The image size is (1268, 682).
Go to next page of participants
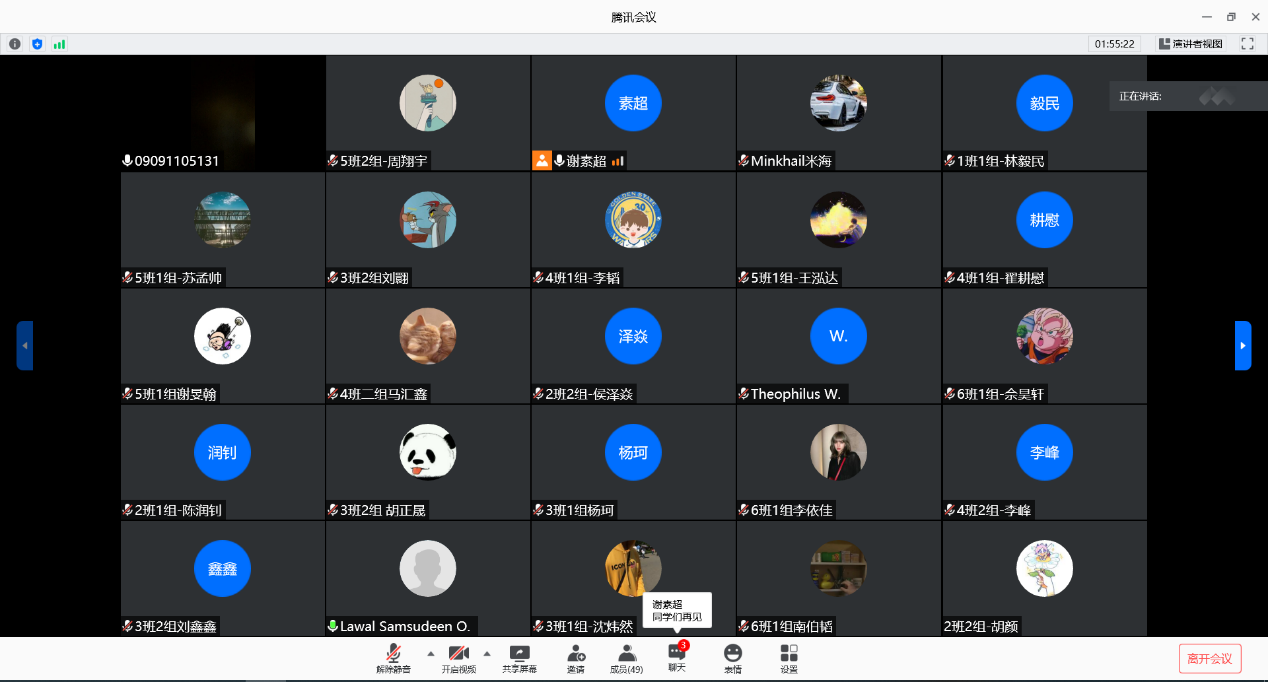tap(1243, 346)
